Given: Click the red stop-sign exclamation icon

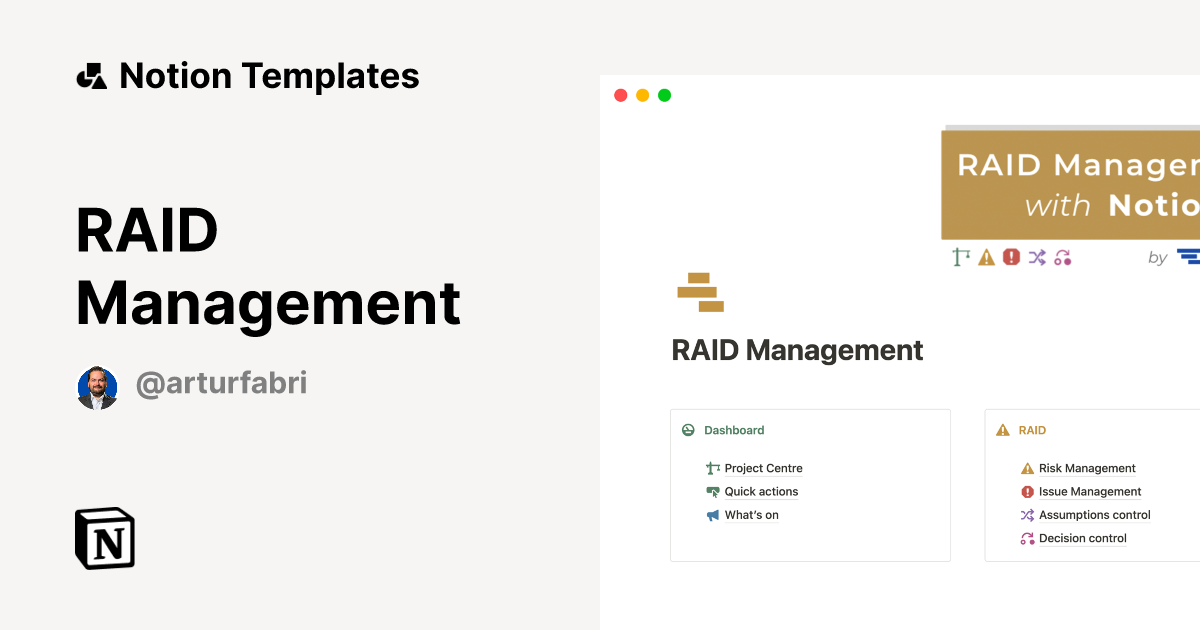Looking at the screenshot, I should click(1010, 257).
